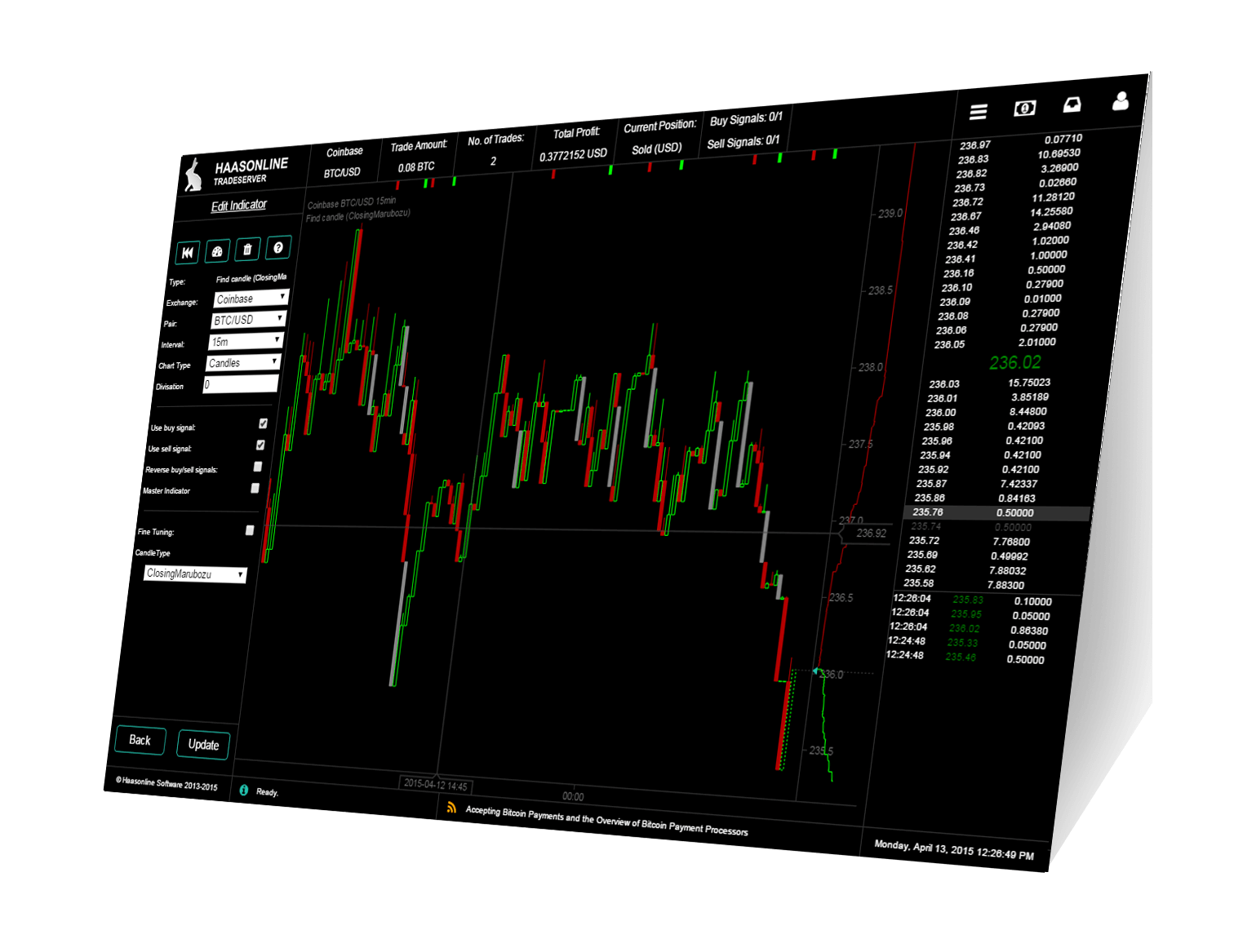
Task: Click the No. of Trades value 2
Action: pos(493,162)
